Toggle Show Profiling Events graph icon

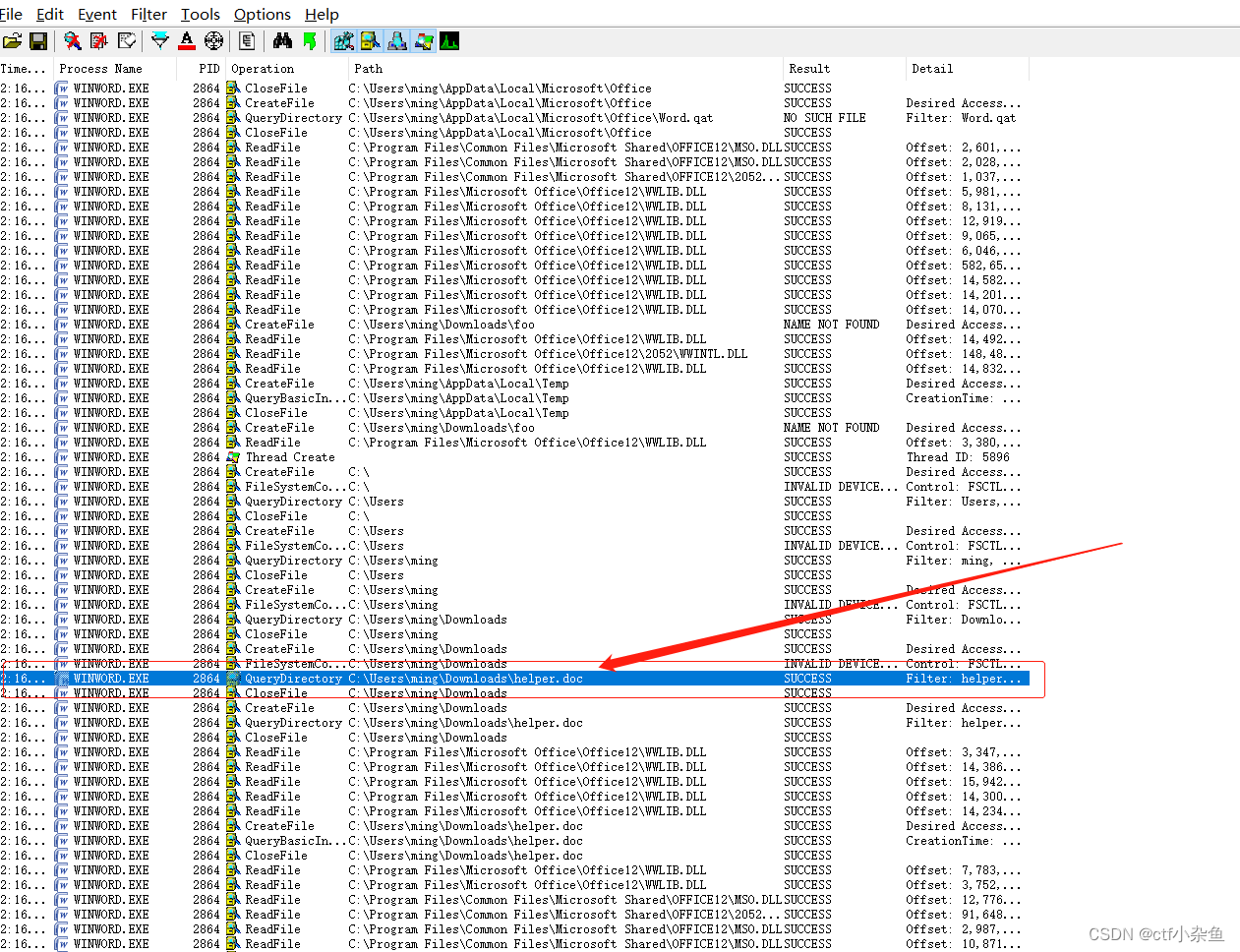[x=449, y=41]
